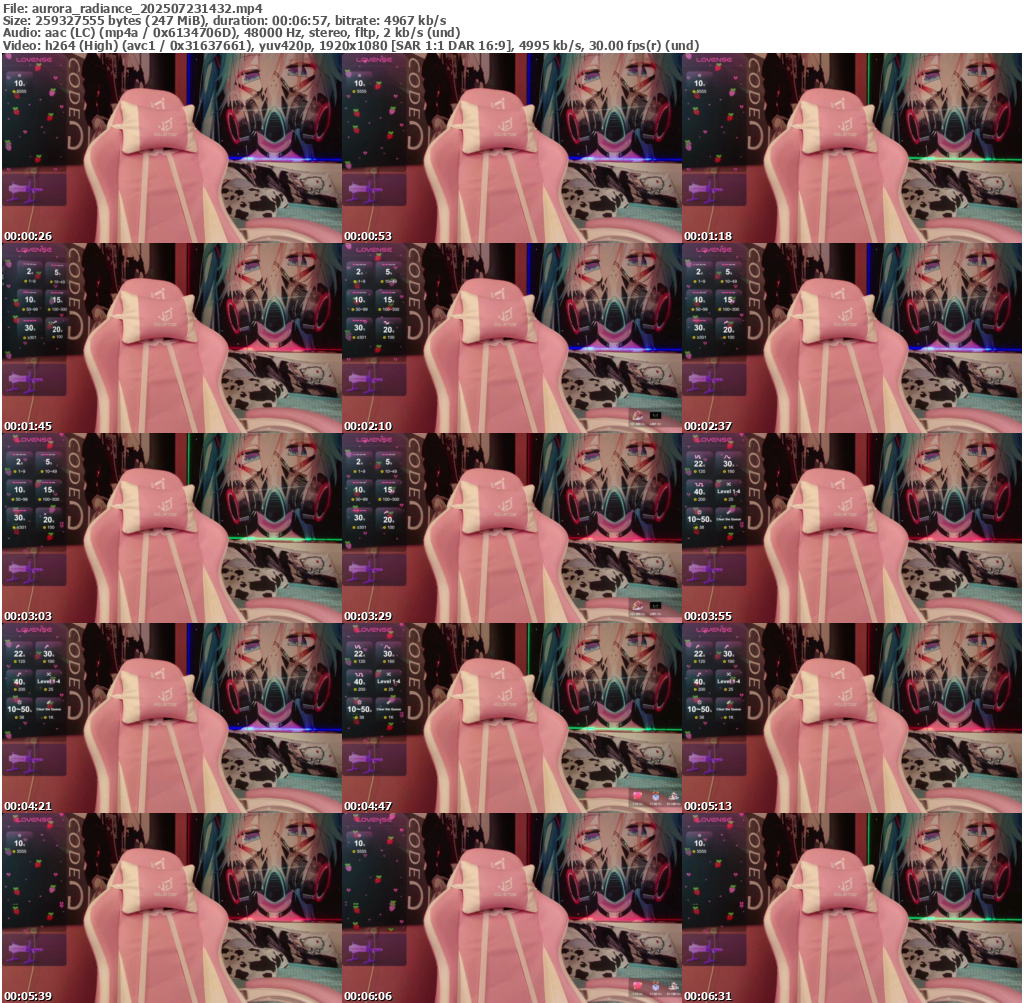Image resolution: width=1024 pixels, height=1003 pixels.
Task: Jump to the frame thumbnail stamped 00:06:06
Action: (x=512, y=908)
